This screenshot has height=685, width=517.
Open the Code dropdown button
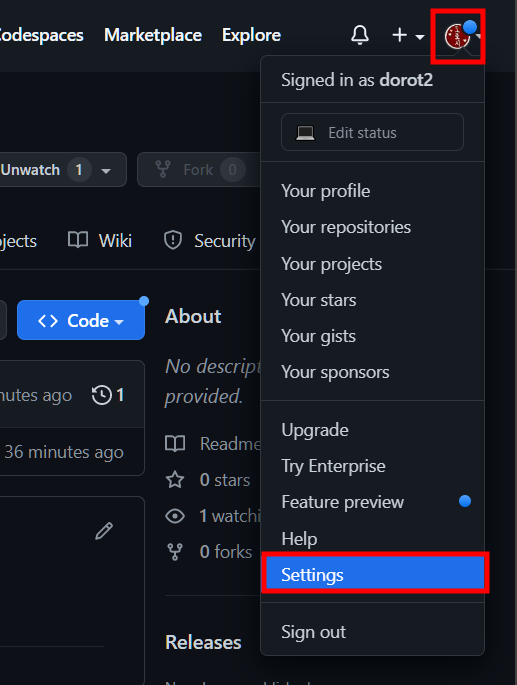(x=81, y=320)
